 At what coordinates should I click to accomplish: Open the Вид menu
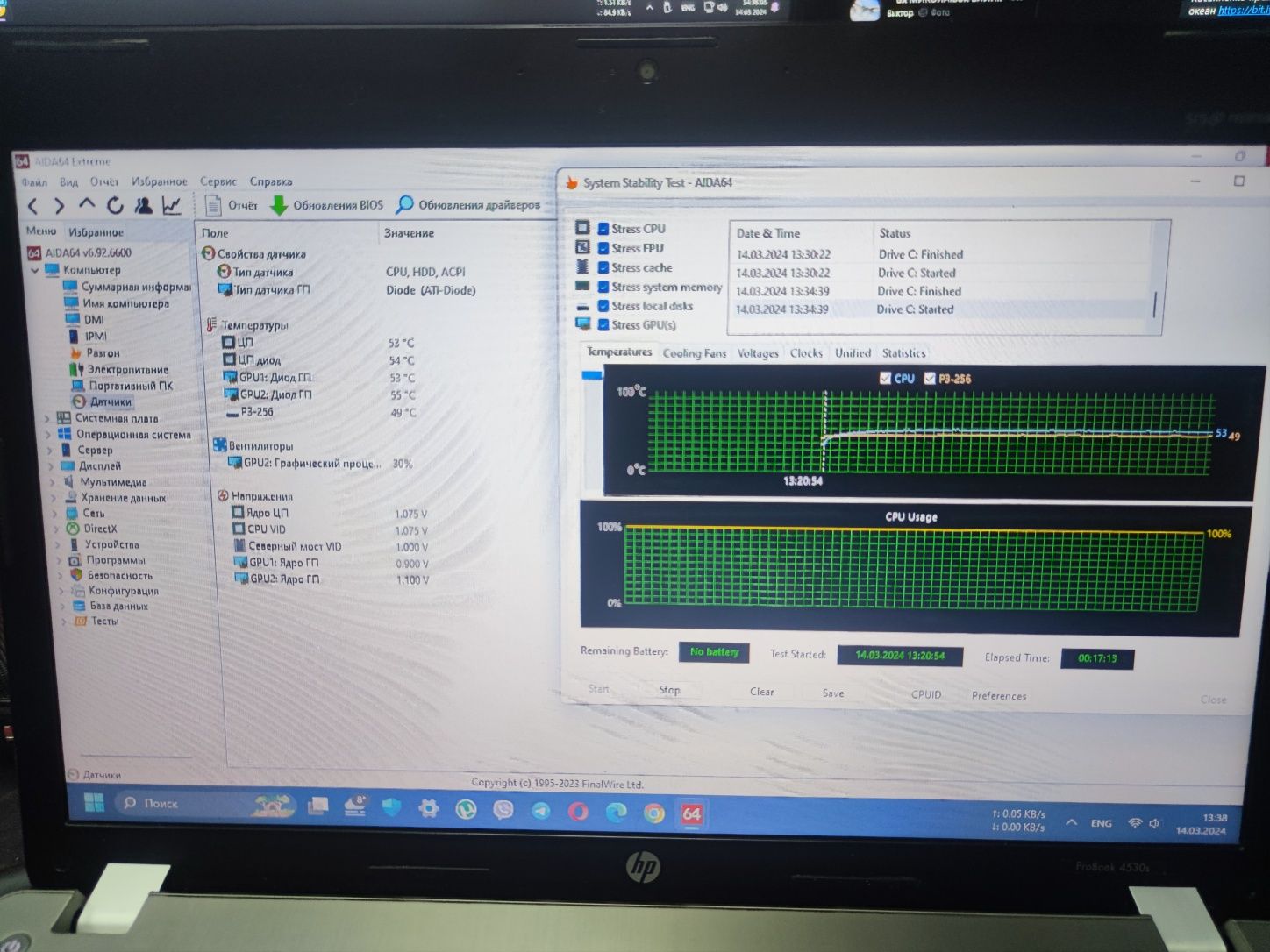[68, 182]
